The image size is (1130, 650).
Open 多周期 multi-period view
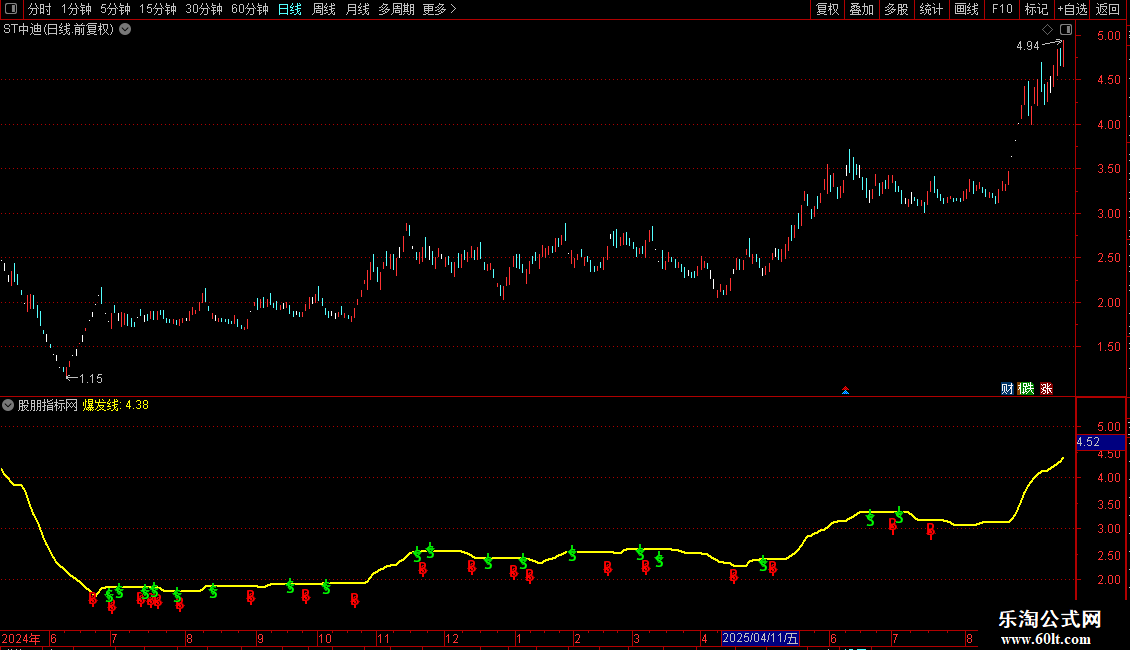point(396,9)
